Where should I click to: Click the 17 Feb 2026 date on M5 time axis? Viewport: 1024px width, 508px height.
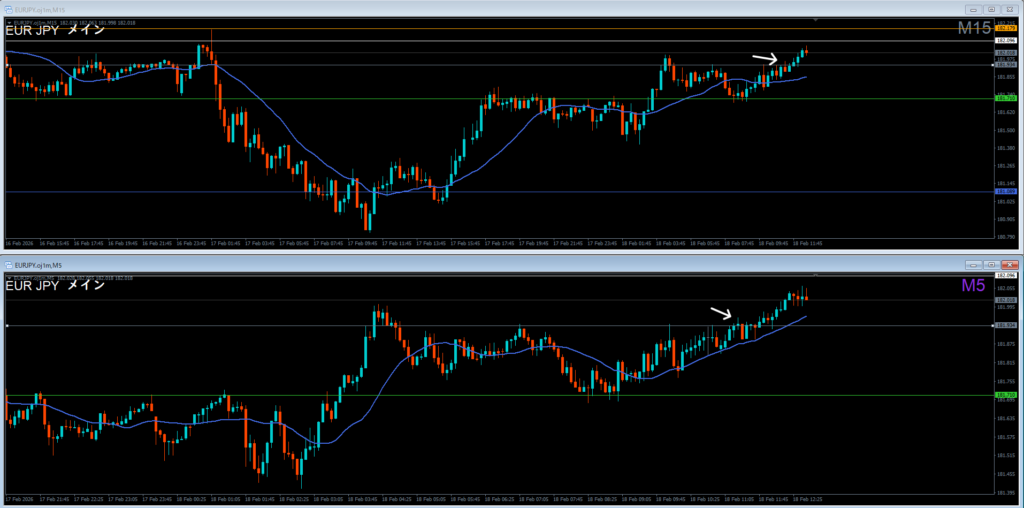[20, 498]
